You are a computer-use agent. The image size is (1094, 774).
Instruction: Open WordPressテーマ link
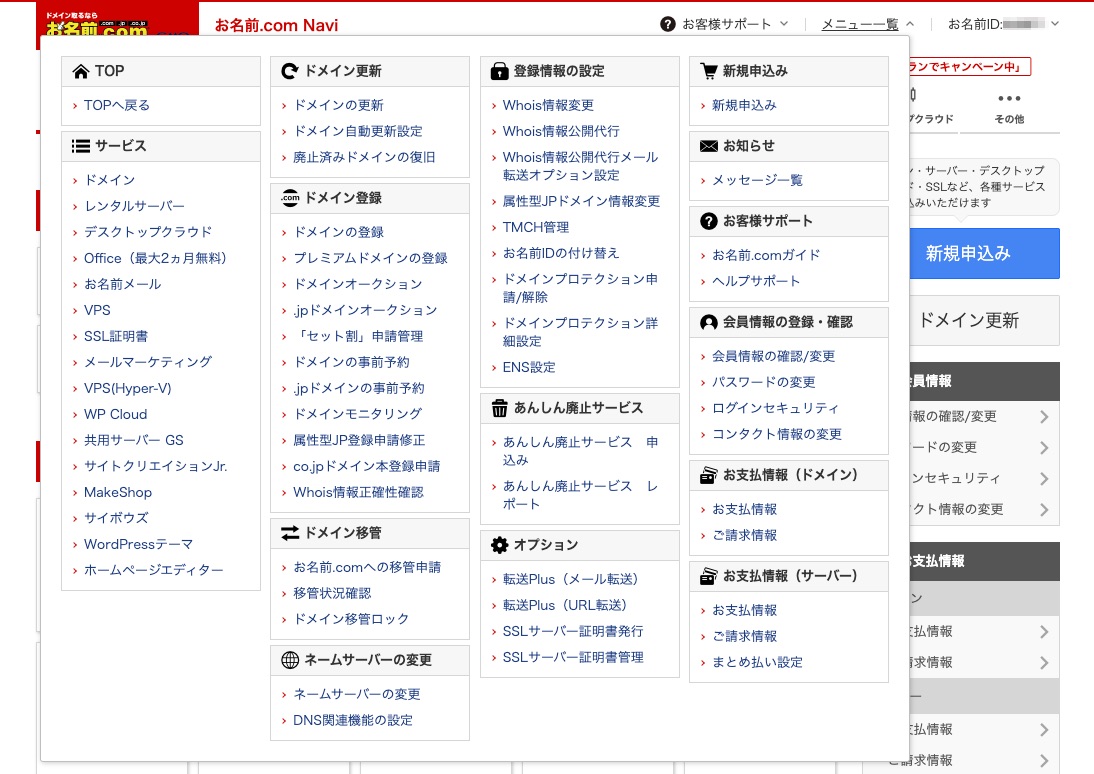138,544
